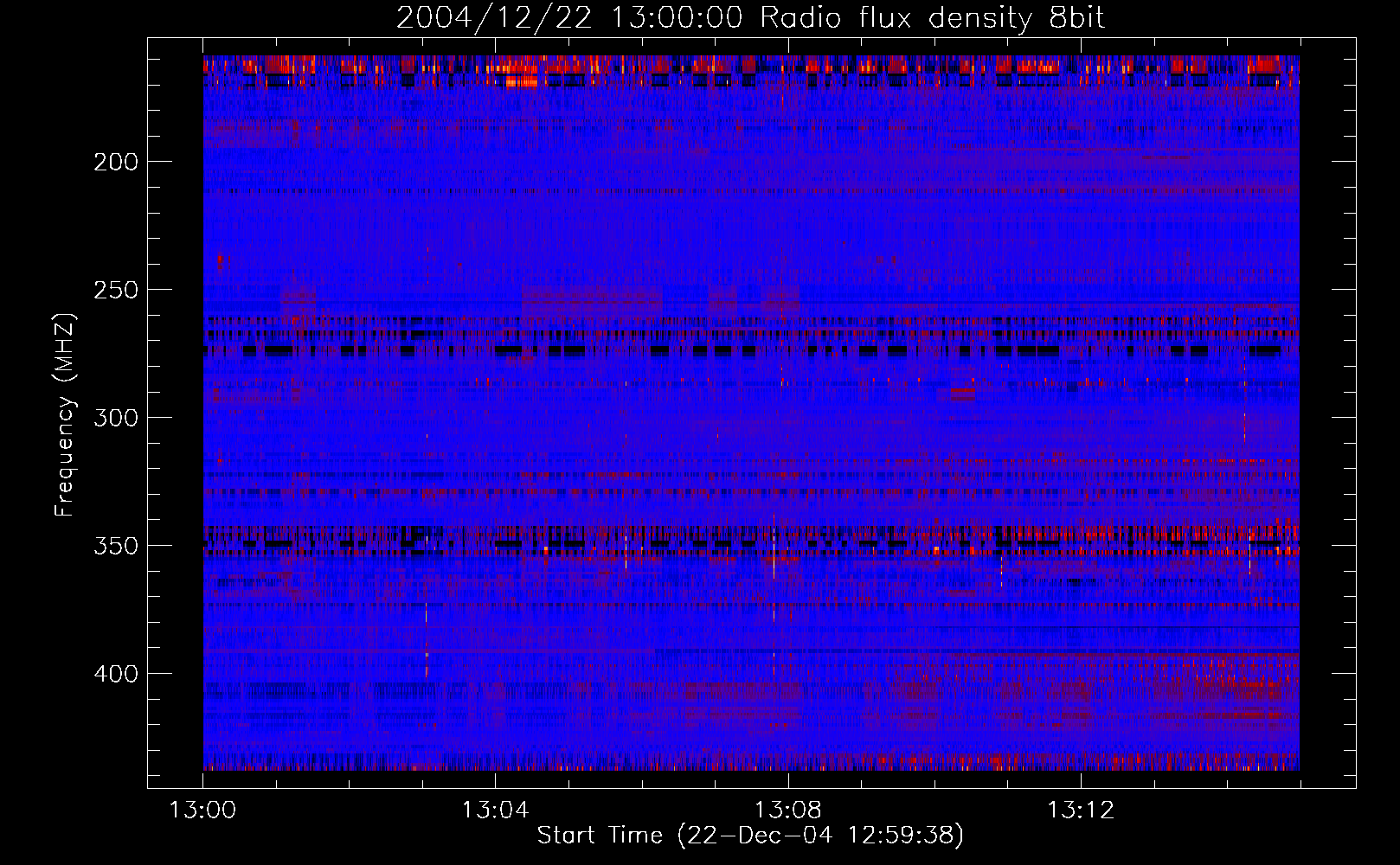Click the 13:12 time tick label

[1080, 811]
